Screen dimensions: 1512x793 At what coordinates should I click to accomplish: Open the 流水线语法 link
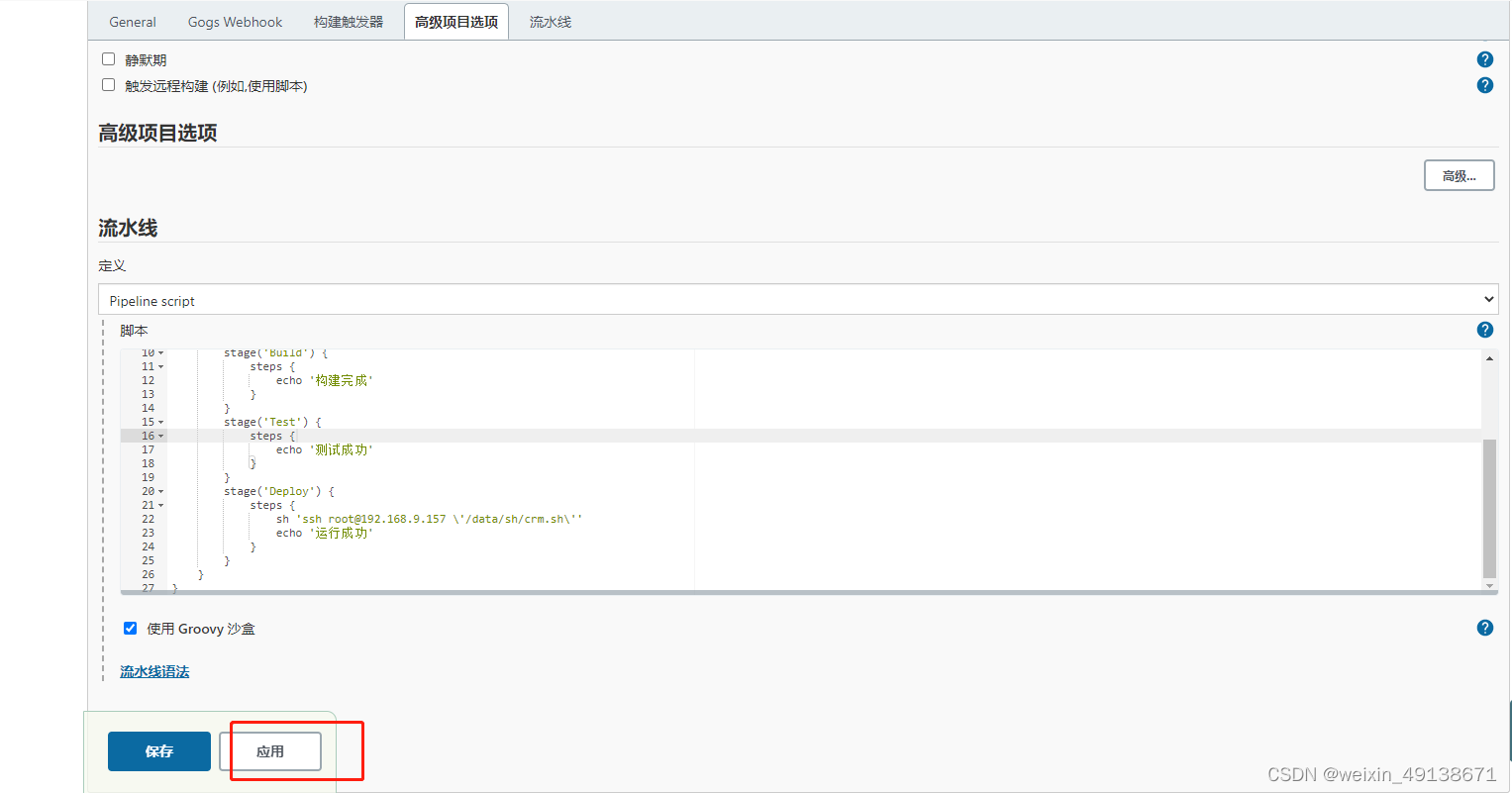[154, 671]
